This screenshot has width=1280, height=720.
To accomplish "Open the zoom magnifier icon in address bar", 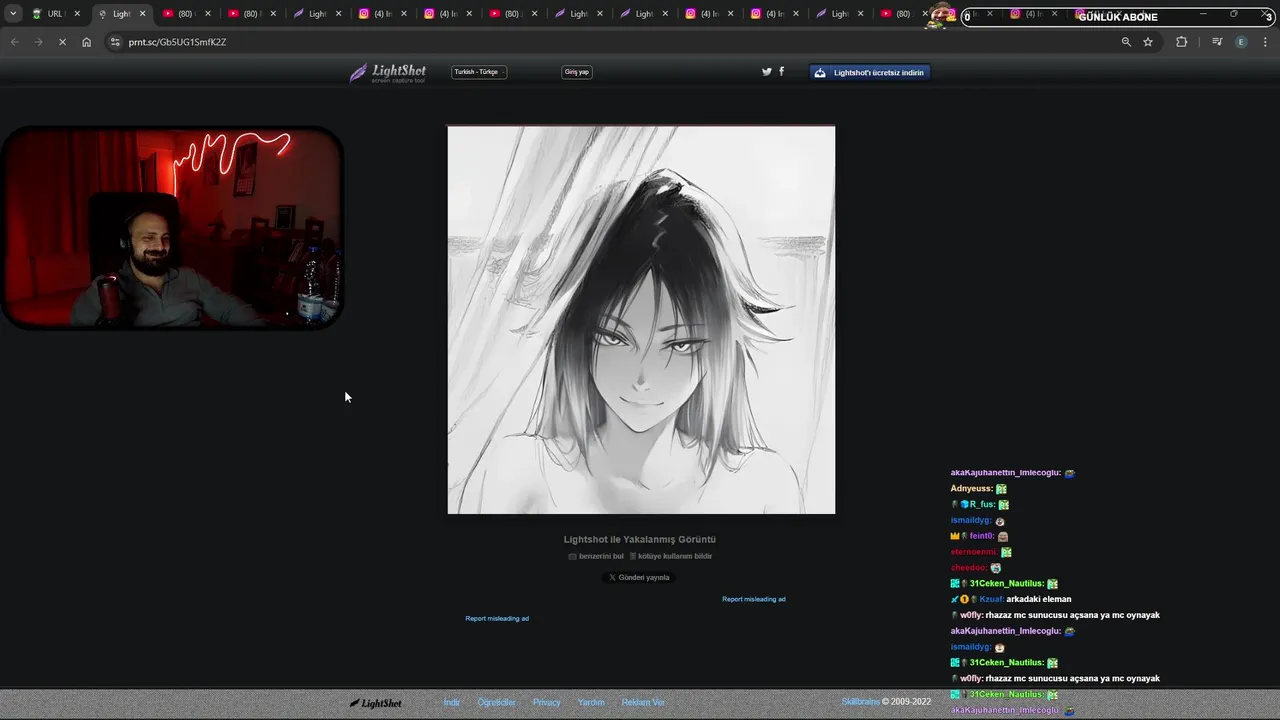I will tap(1126, 42).
